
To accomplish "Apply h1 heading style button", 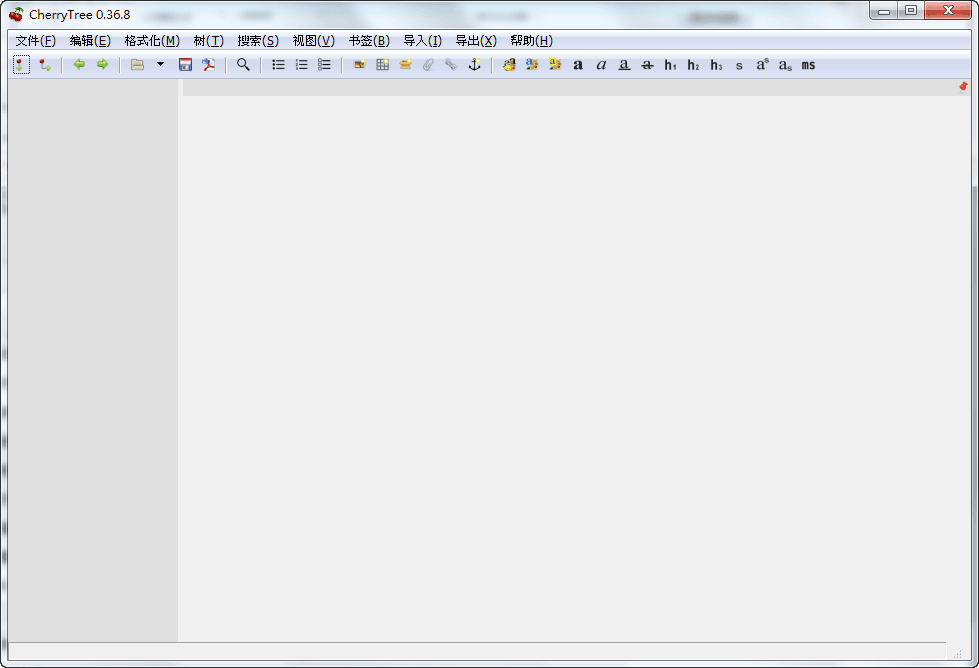I will [x=670, y=65].
